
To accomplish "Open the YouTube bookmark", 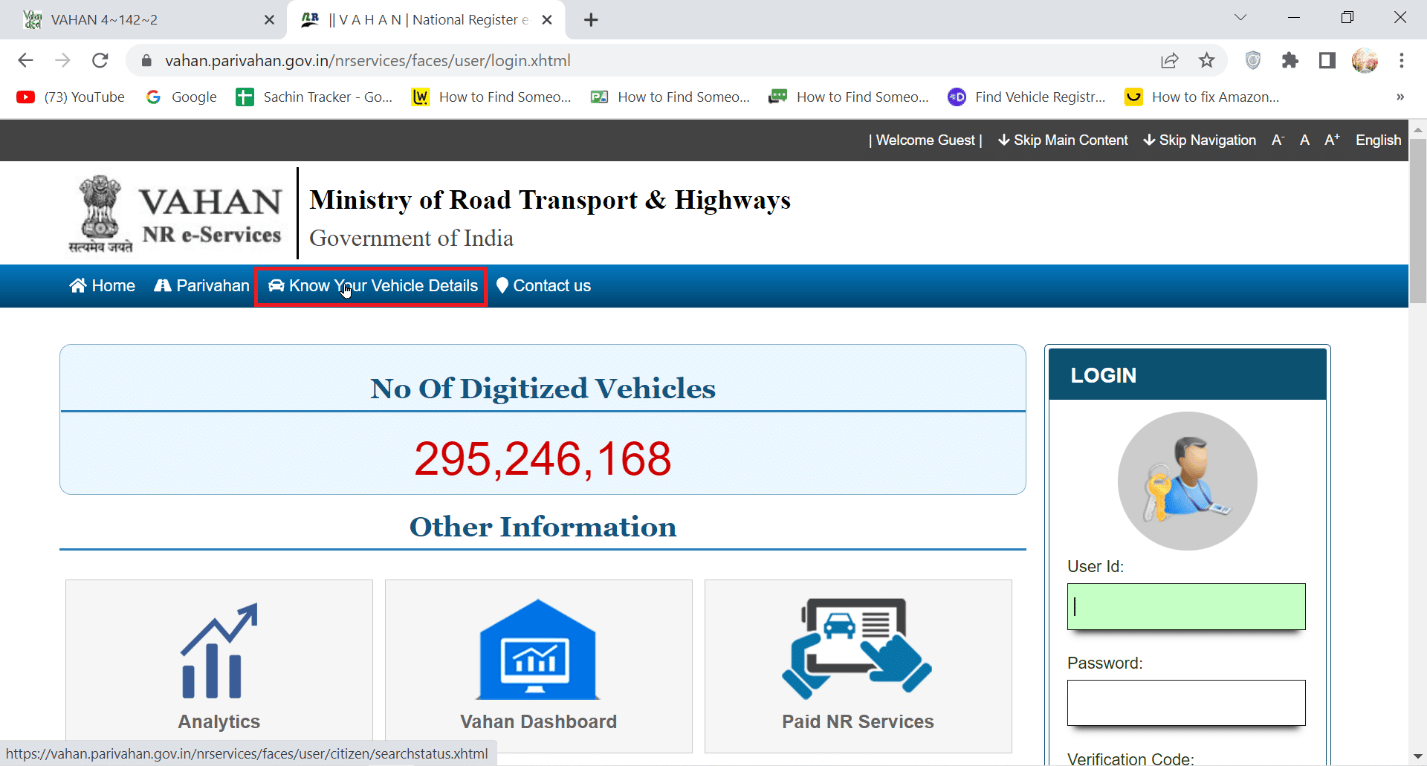I will [x=70, y=97].
